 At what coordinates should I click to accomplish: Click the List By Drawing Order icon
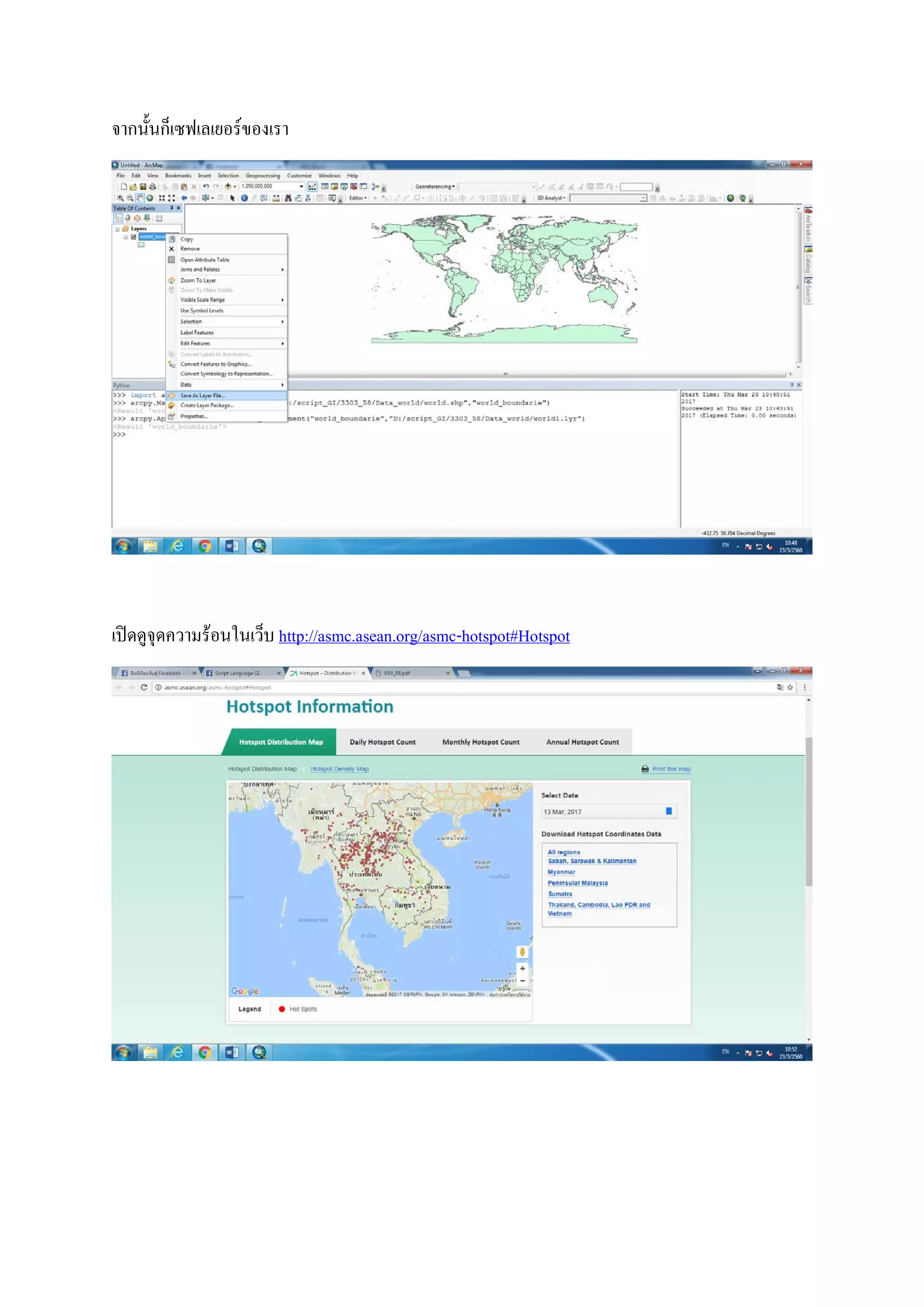click(118, 218)
